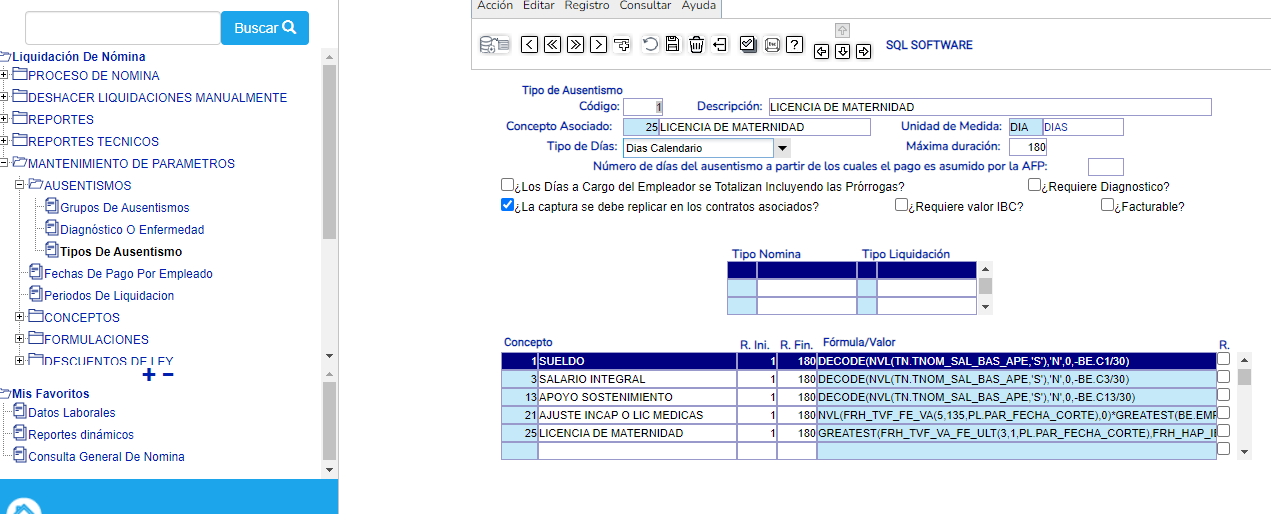Screen dimensions: 1282x514
Task: Click the trash can delete icon
Action: click(696, 44)
